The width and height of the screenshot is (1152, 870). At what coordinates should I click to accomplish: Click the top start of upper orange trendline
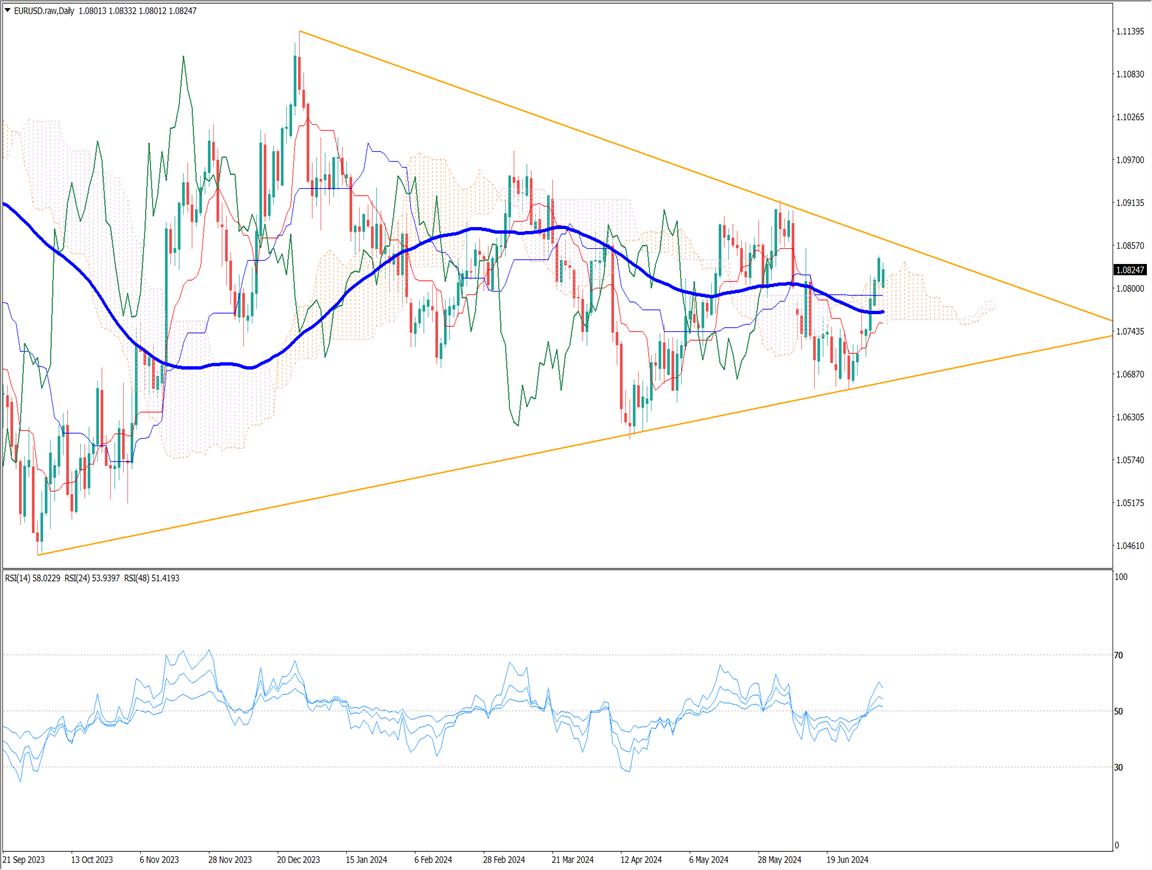pyautogui.click(x=299, y=31)
